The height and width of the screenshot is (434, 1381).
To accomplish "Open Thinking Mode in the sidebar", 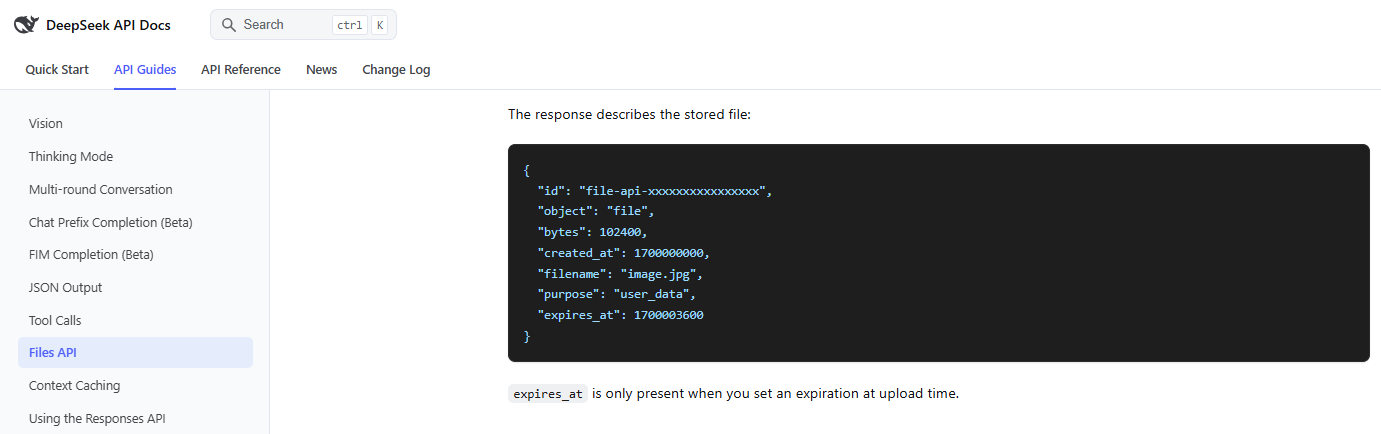I will coord(135,157).
